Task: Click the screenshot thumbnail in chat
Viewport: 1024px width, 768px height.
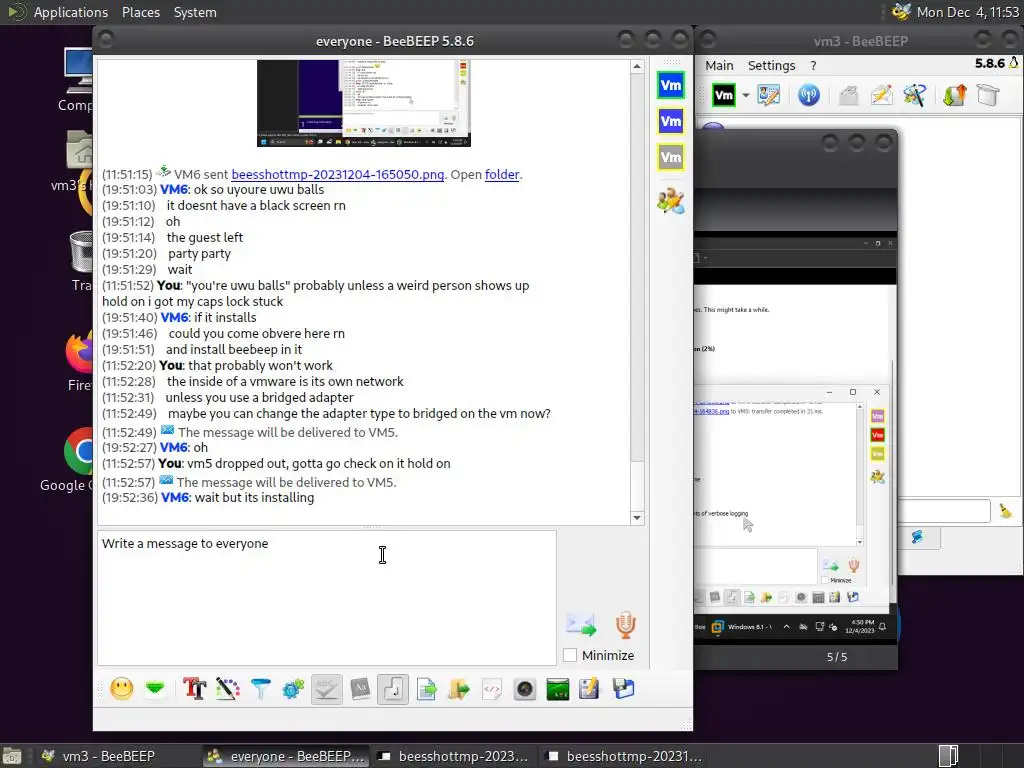Action: [364, 103]
